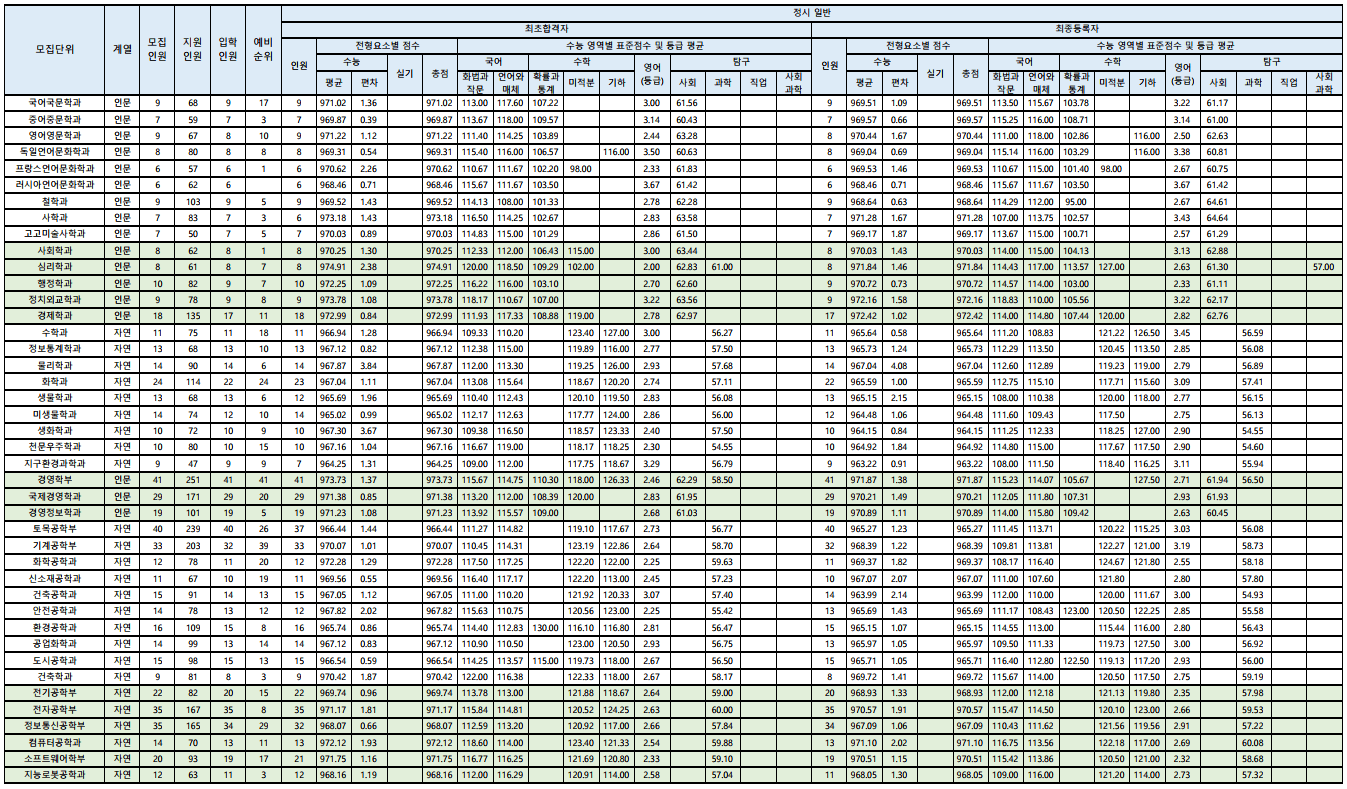1347x789 pixels.
Task: Select the 국제경영학과 row label
Action: [54, 496]
